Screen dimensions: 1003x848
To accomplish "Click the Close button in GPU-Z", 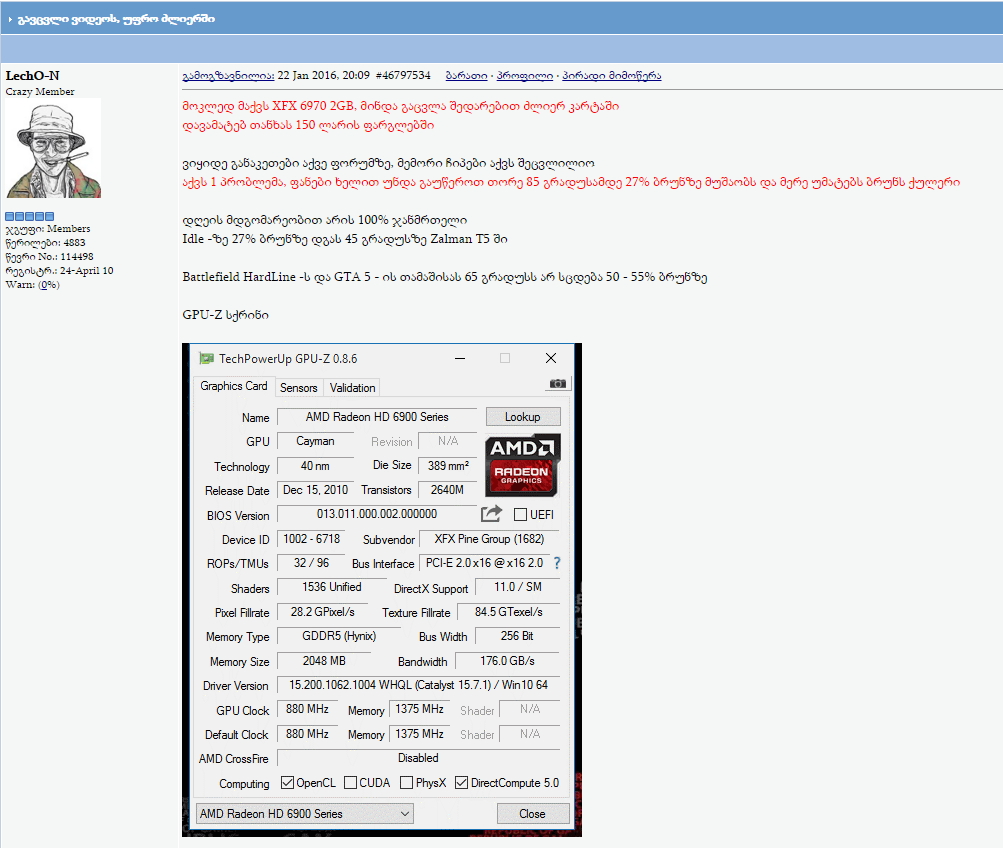I will pyautogui.click(x=533, y=813).
